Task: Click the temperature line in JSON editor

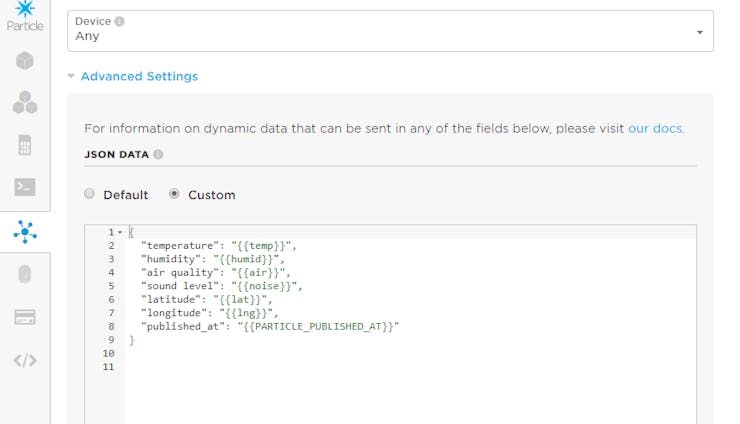Action: (220, 245)
